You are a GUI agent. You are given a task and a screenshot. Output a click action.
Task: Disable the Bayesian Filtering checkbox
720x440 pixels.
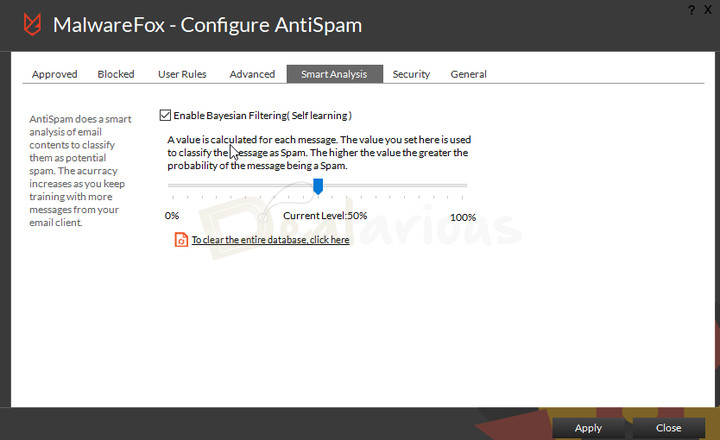click(165, 115)
